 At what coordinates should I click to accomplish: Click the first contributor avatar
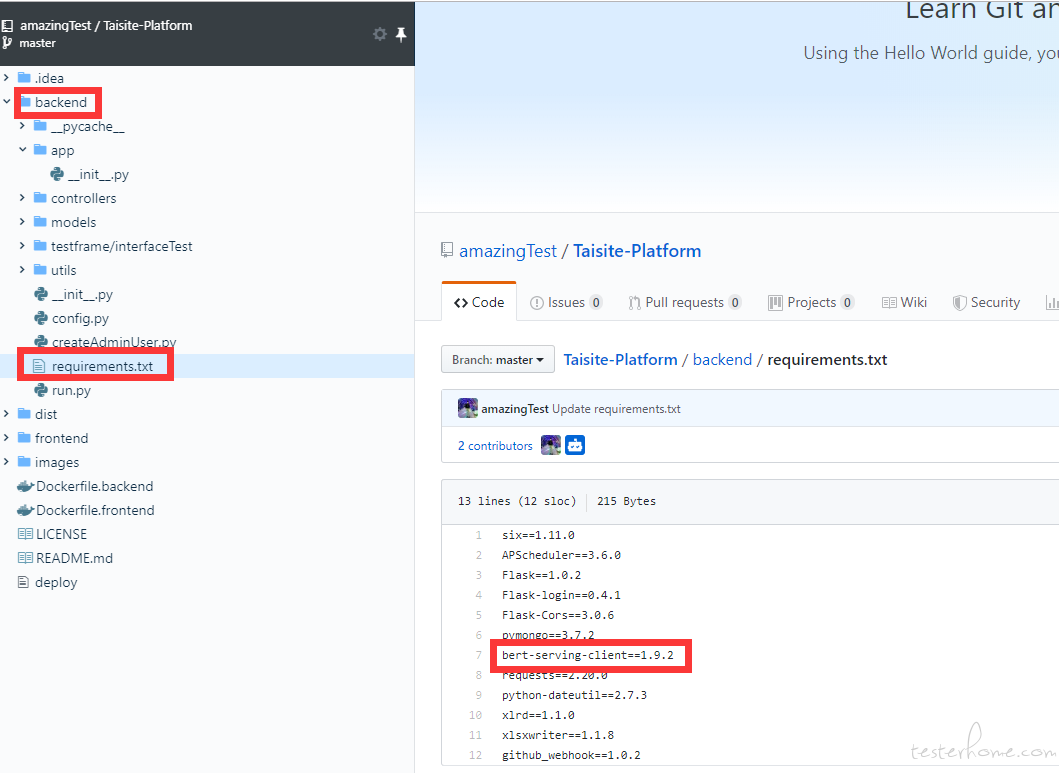click(x=551, y=445)
